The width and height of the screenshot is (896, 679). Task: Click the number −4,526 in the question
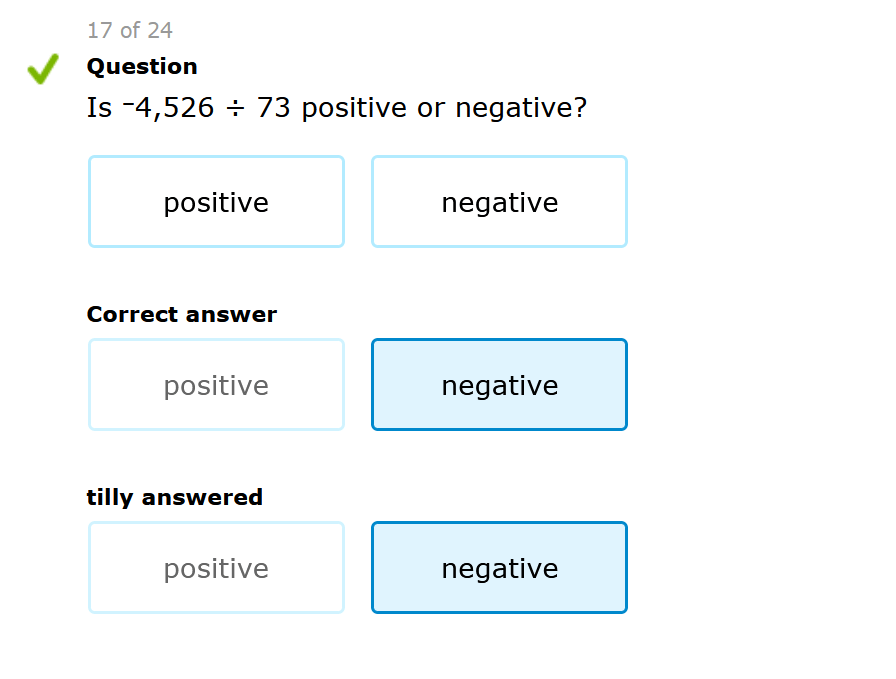click(x=168, y=108)
